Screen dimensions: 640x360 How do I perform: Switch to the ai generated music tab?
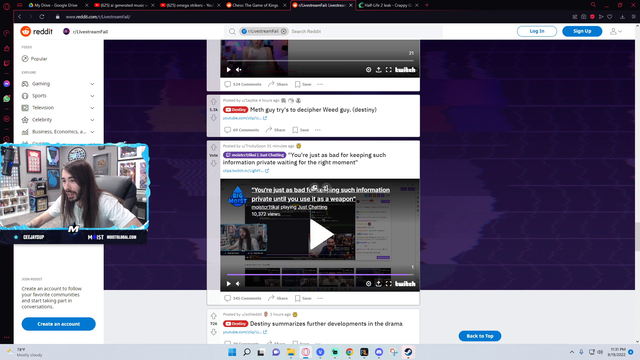[x=124, y=5]
